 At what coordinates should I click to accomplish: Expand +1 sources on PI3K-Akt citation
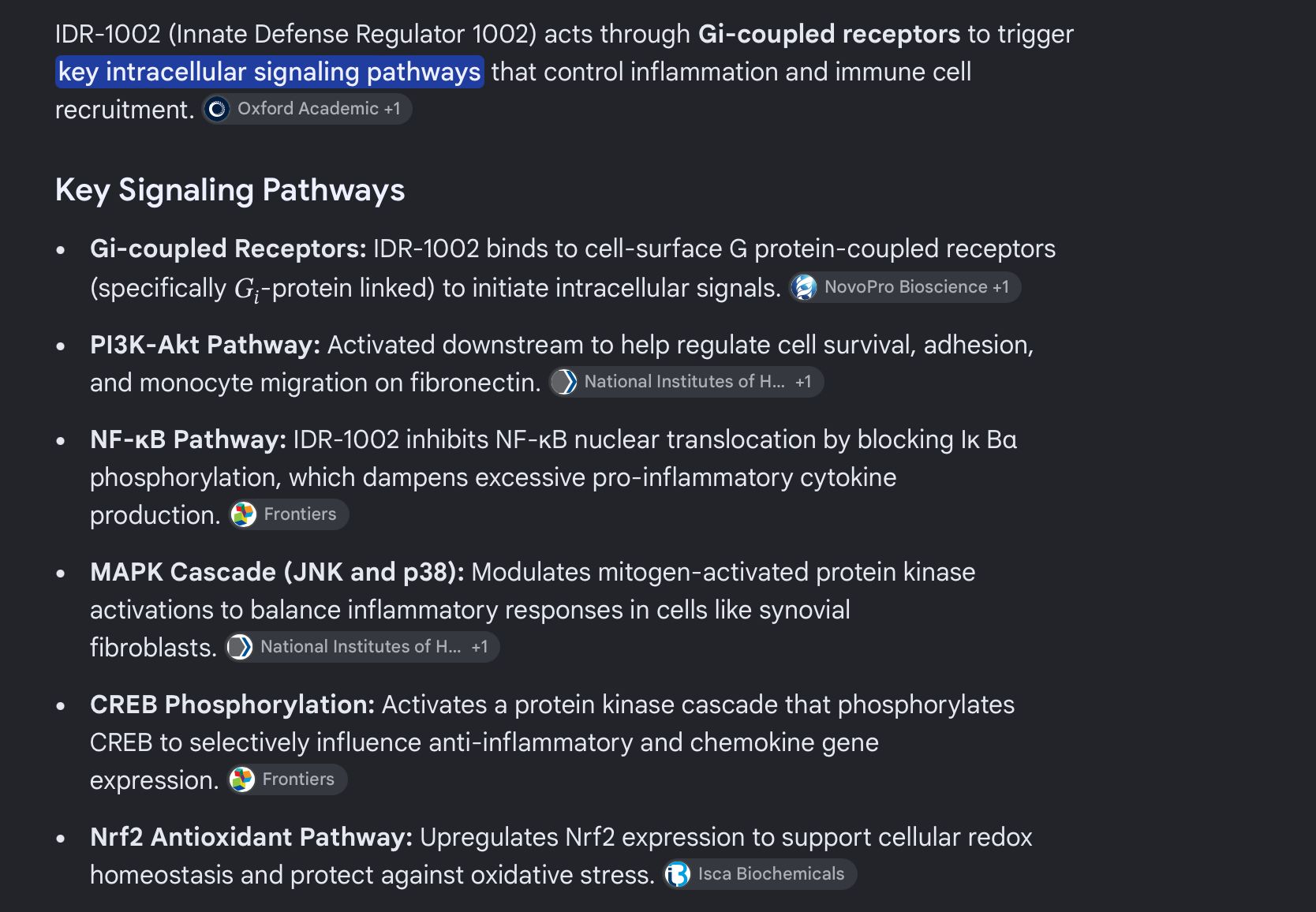click(x=803, y=382)
